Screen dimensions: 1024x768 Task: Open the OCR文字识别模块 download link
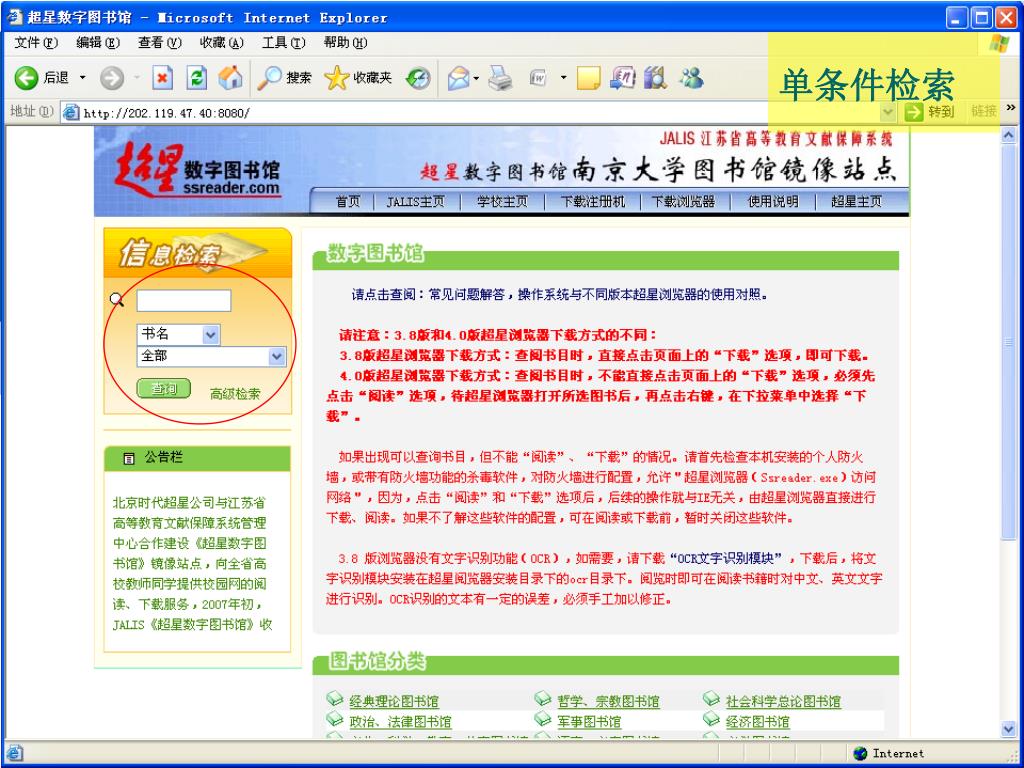pyautogui.click(x=725, y=558)
